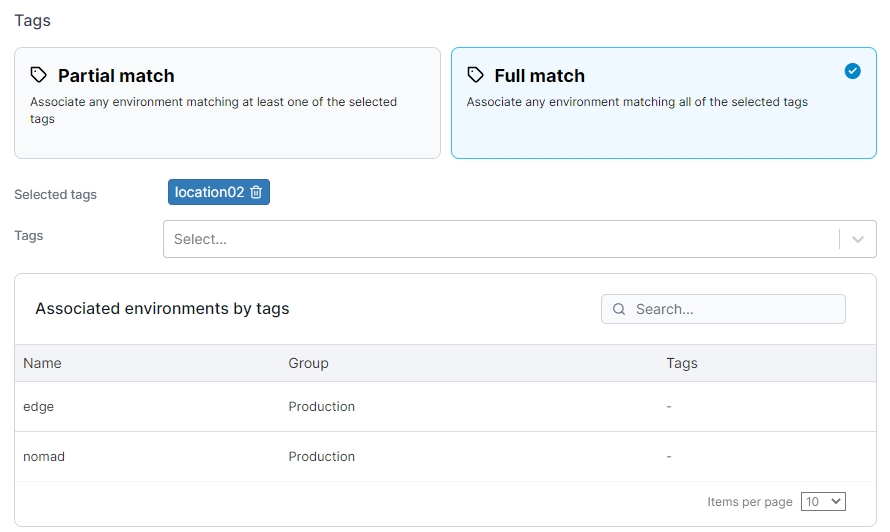The width and height of the screenshot is (890, 532).
Task: Click Production group in the nomad row
Action: (x=321, y=456)
